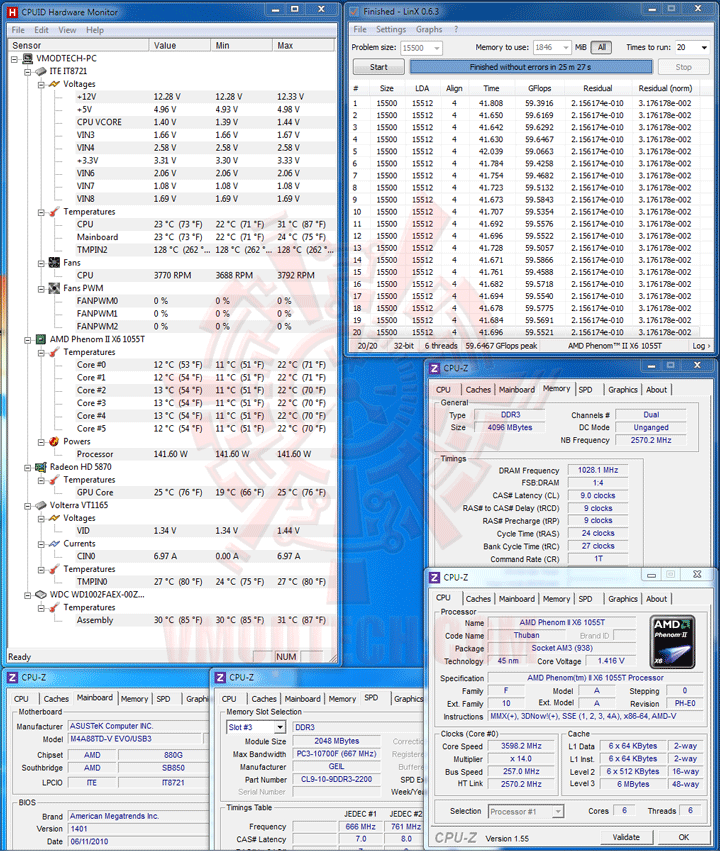720x851 pixels.
Task: Click the Validate button in CPU-Z
Action: pyautogui.click(x=626, y=837)
